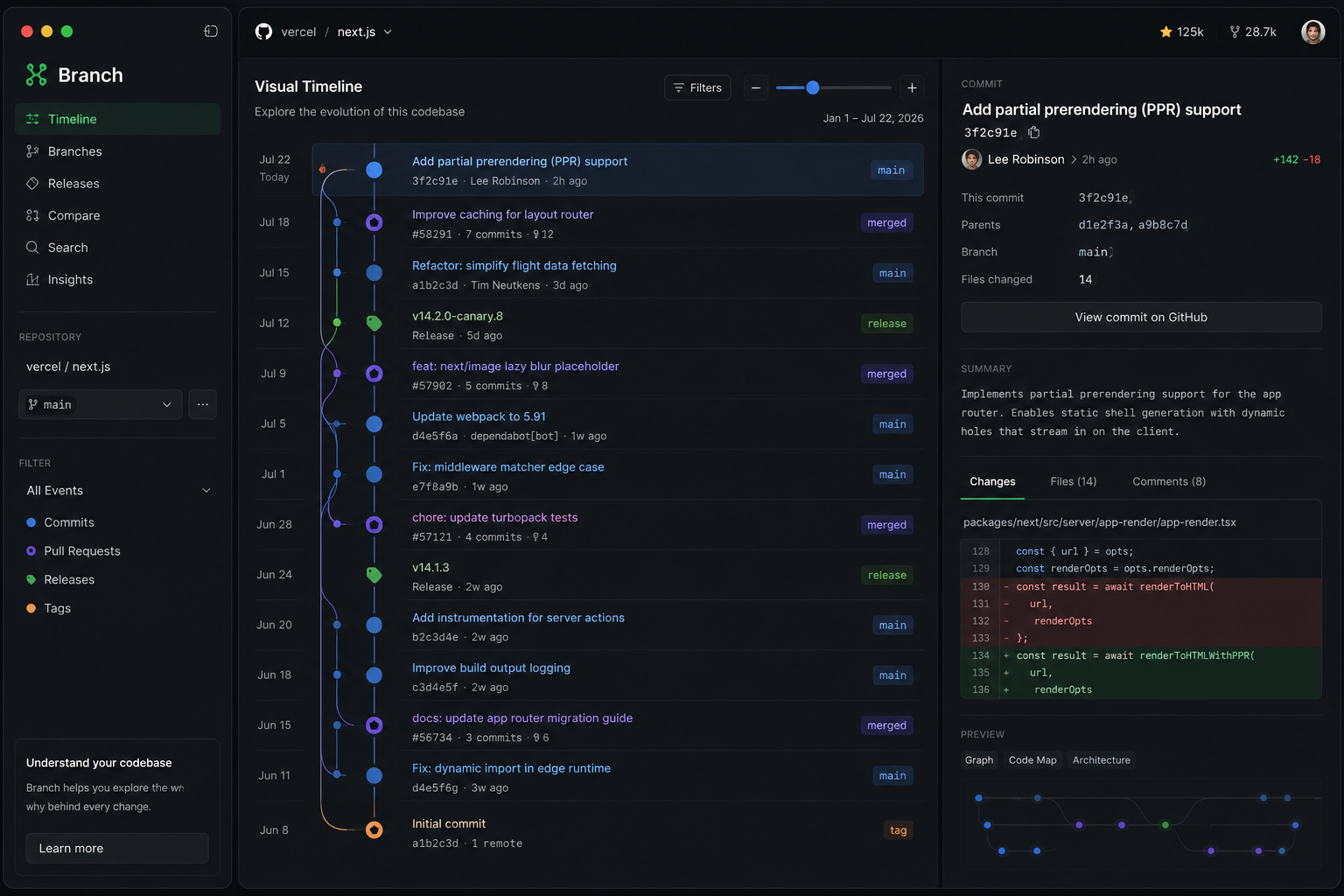Open the main branch selector dropdown
The image size is (1344, 896).
click(101, 404)
